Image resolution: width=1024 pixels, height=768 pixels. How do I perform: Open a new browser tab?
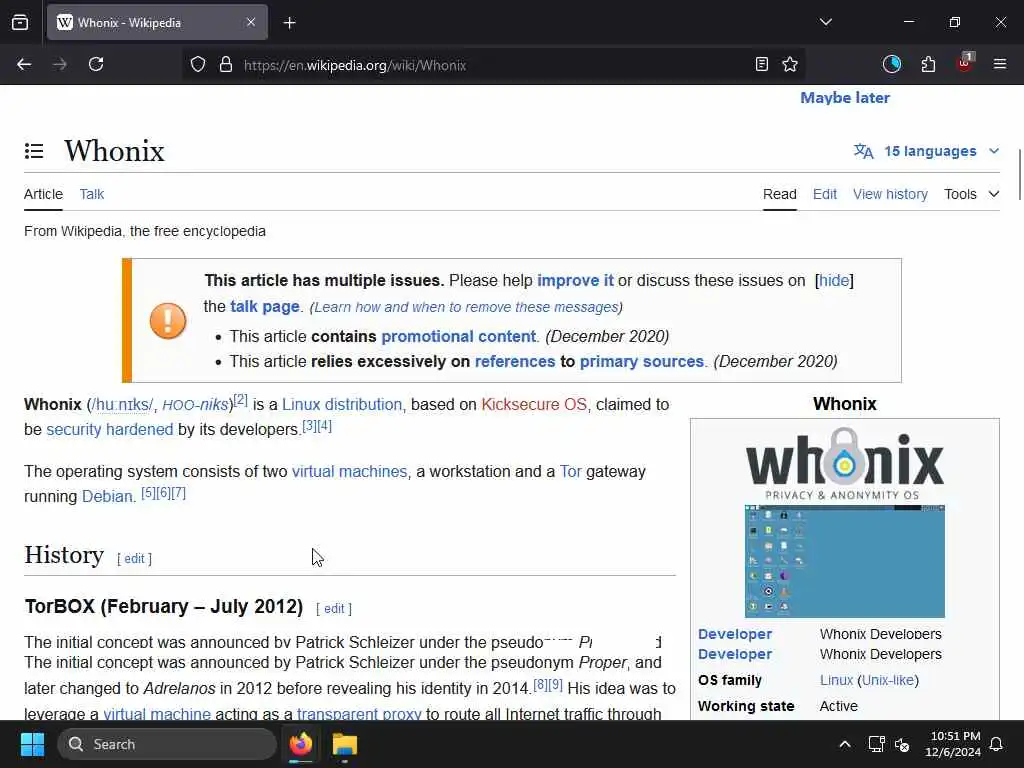[289, 23]
